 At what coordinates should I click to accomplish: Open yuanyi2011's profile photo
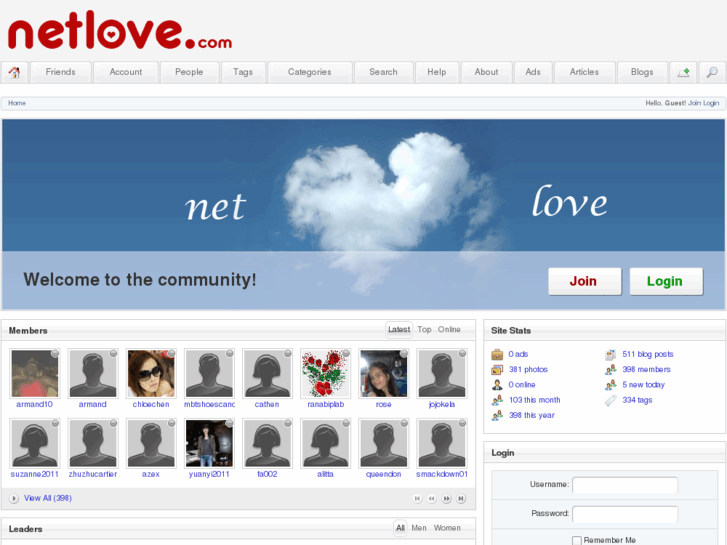[209, 443]
